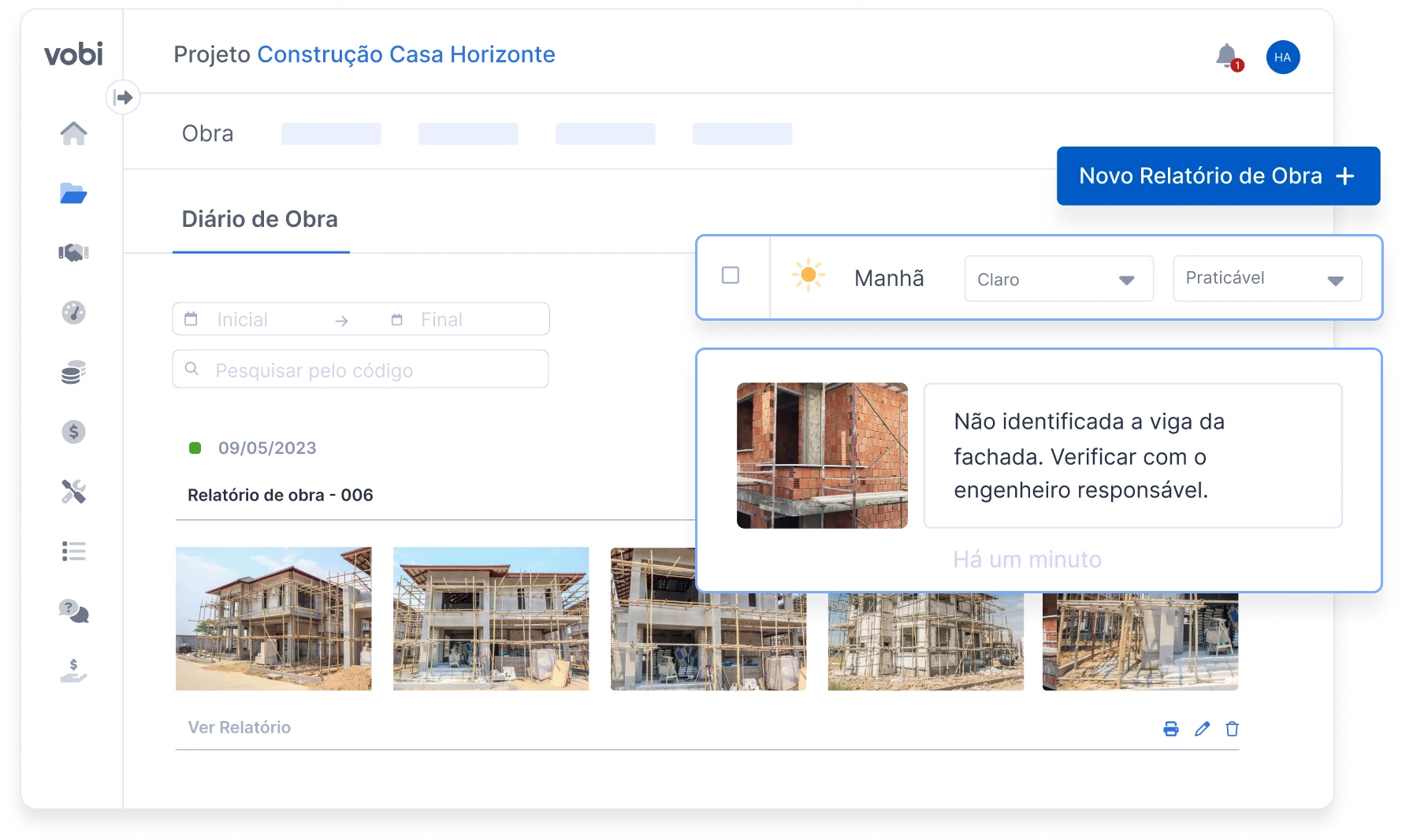
Task: Tick the checkbox next to Manhã
Action: point(731,276)
